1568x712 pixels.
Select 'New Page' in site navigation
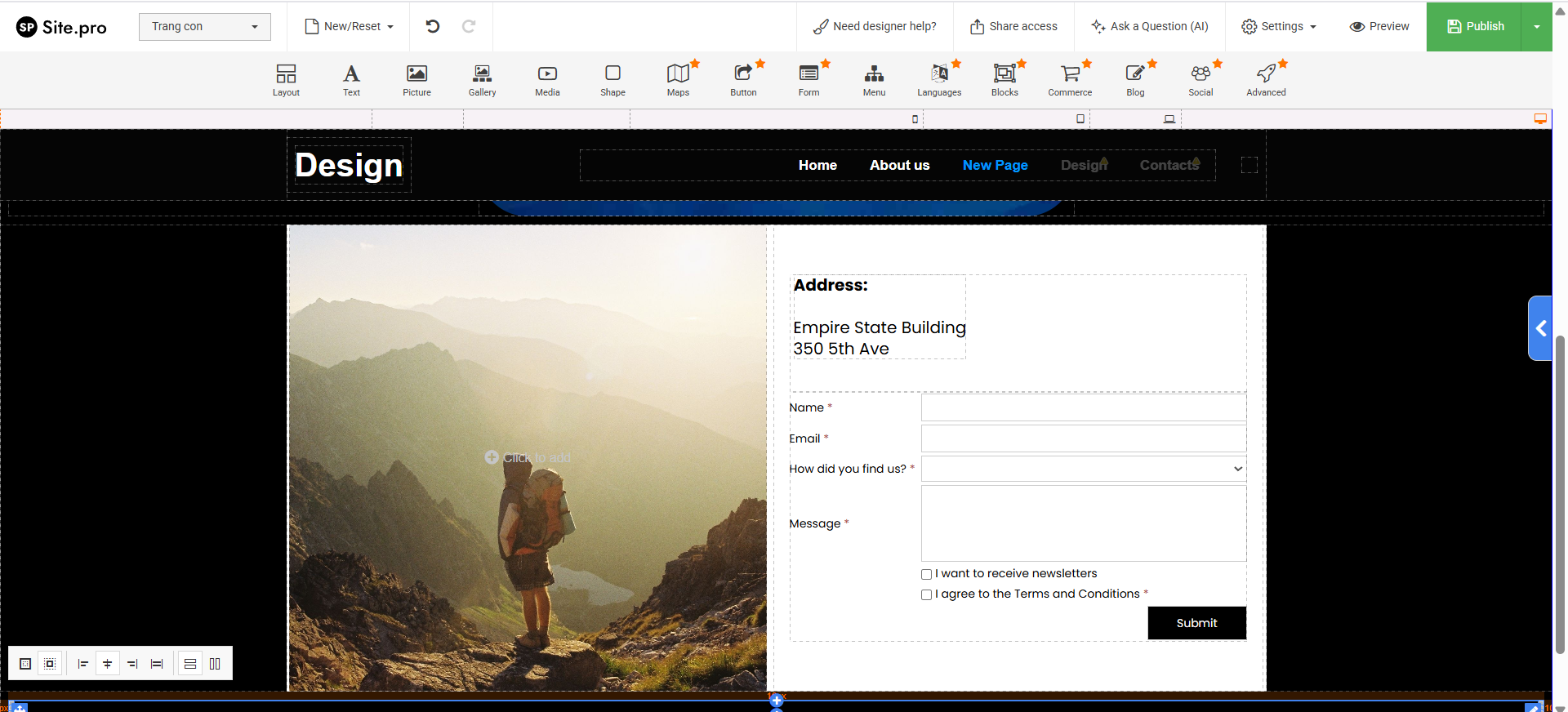click(995, 165)
